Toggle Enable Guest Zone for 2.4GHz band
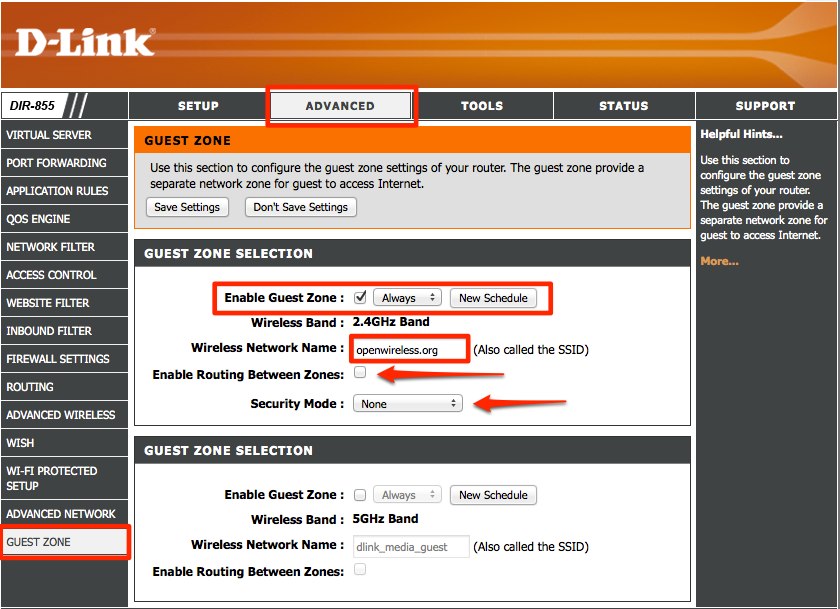Viewport: 840px width, 609px height. [x=360, y=297]
